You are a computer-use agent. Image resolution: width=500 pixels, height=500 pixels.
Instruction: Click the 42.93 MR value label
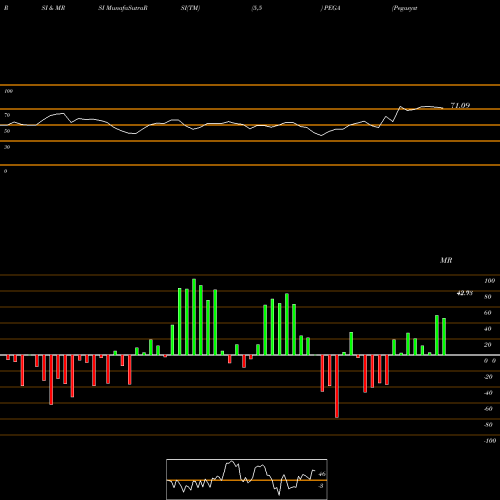tap(465, 293)
